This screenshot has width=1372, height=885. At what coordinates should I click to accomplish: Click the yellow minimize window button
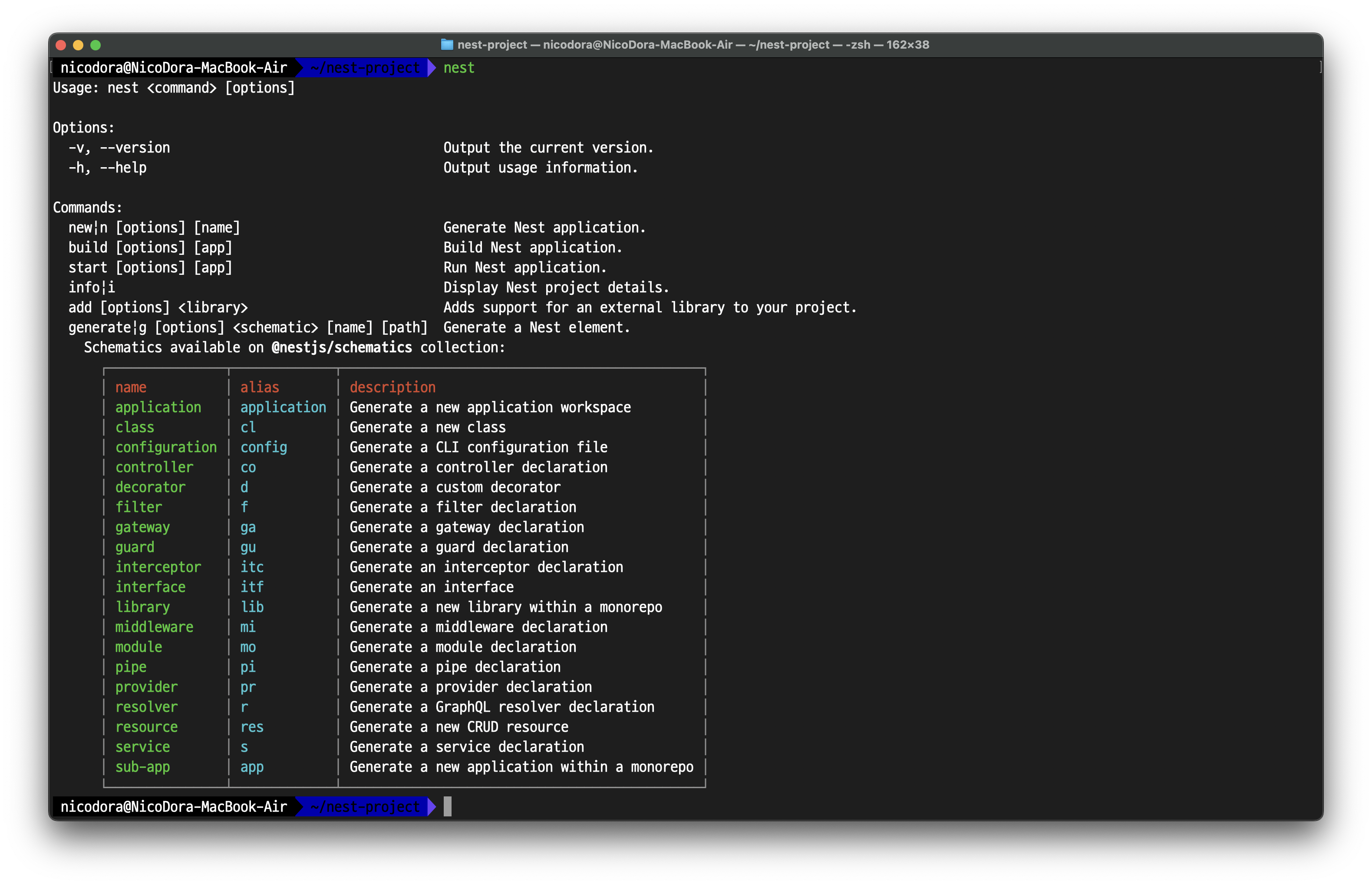[x=79, y=45]
